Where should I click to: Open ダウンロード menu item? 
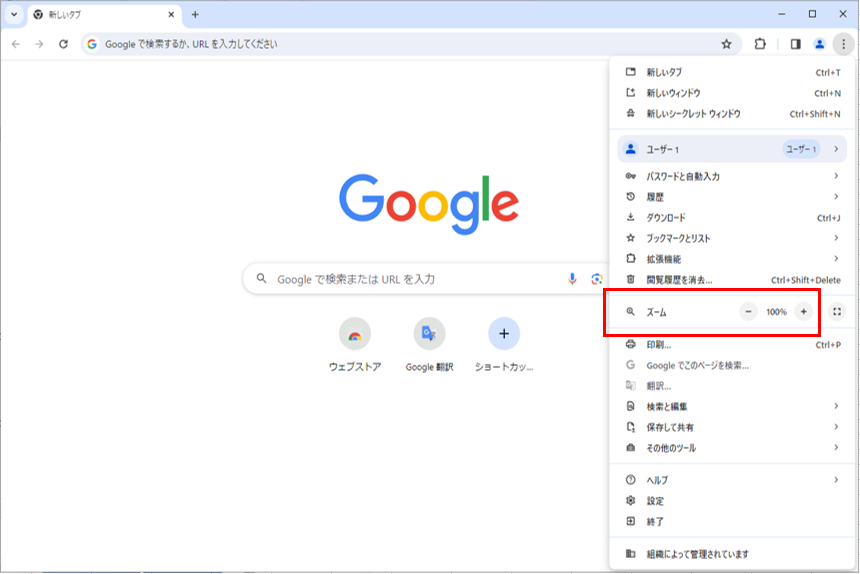733,218
